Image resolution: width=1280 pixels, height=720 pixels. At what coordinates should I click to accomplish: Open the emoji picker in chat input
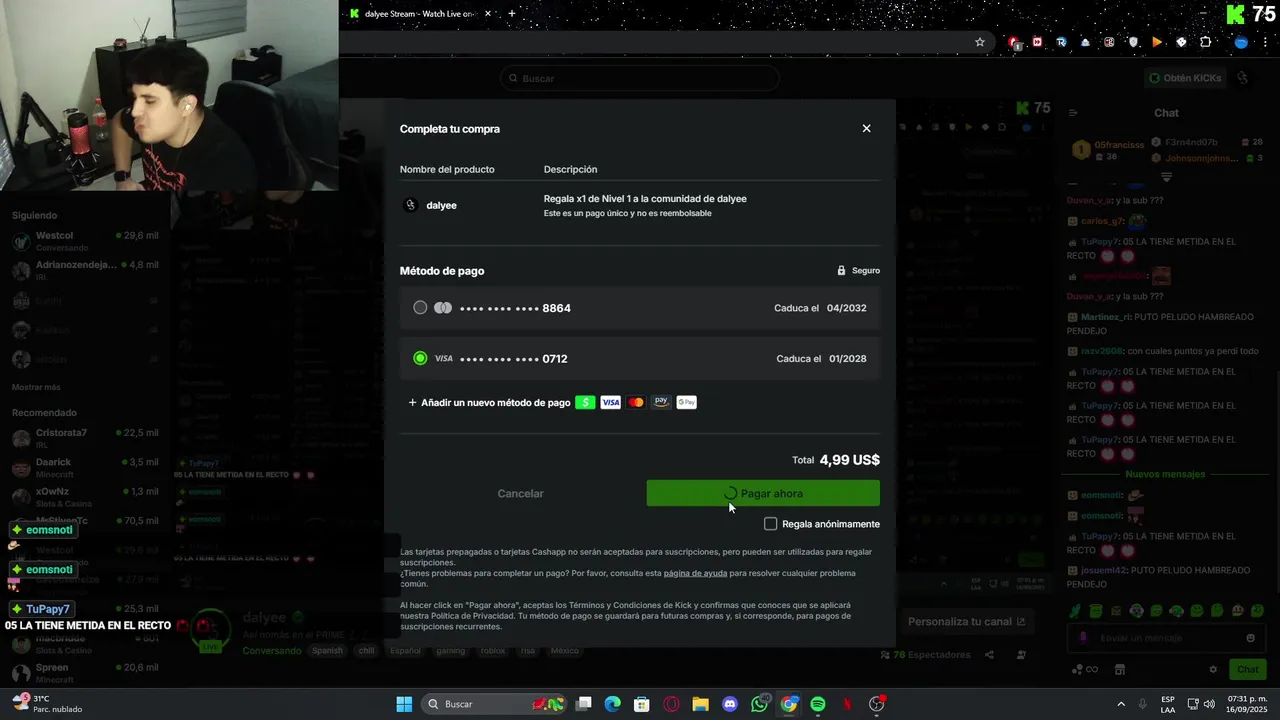coord(1250,638)
